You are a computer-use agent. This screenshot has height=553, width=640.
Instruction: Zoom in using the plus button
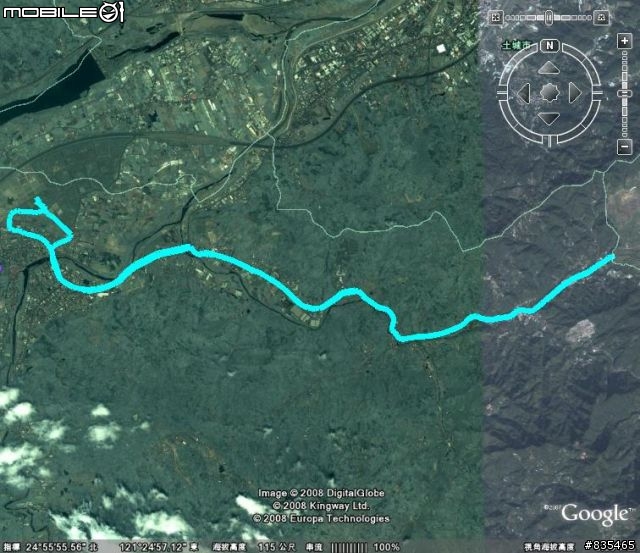pyautogui.click(x=624, y=41)
